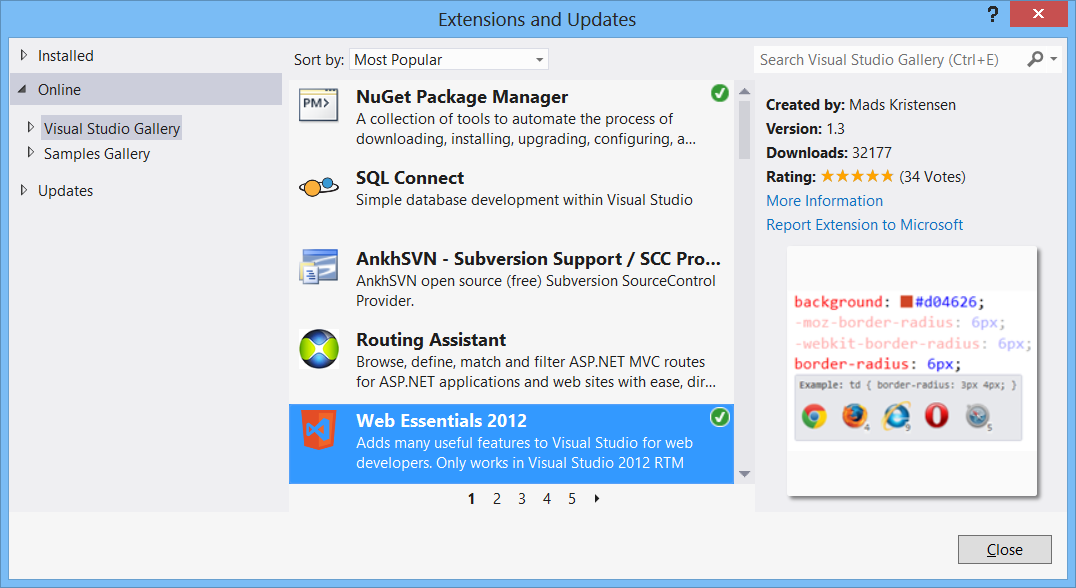The image size is (1076, 588).
Task: Select the Installed tree item
Action: tap(66, 56)
